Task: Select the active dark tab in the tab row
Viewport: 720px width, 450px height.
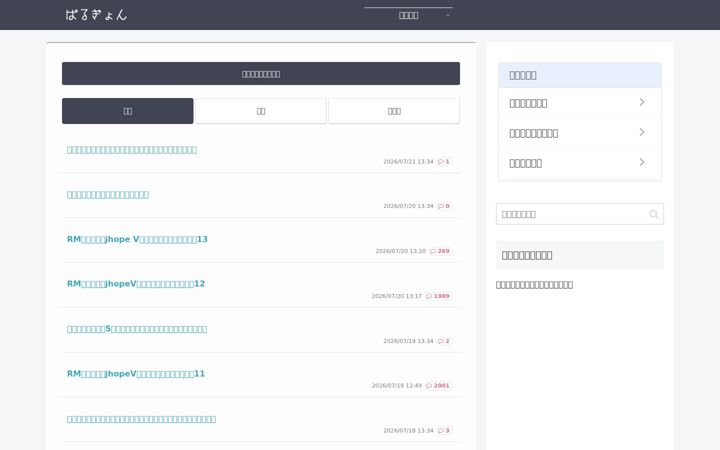Action: [128, 111]
